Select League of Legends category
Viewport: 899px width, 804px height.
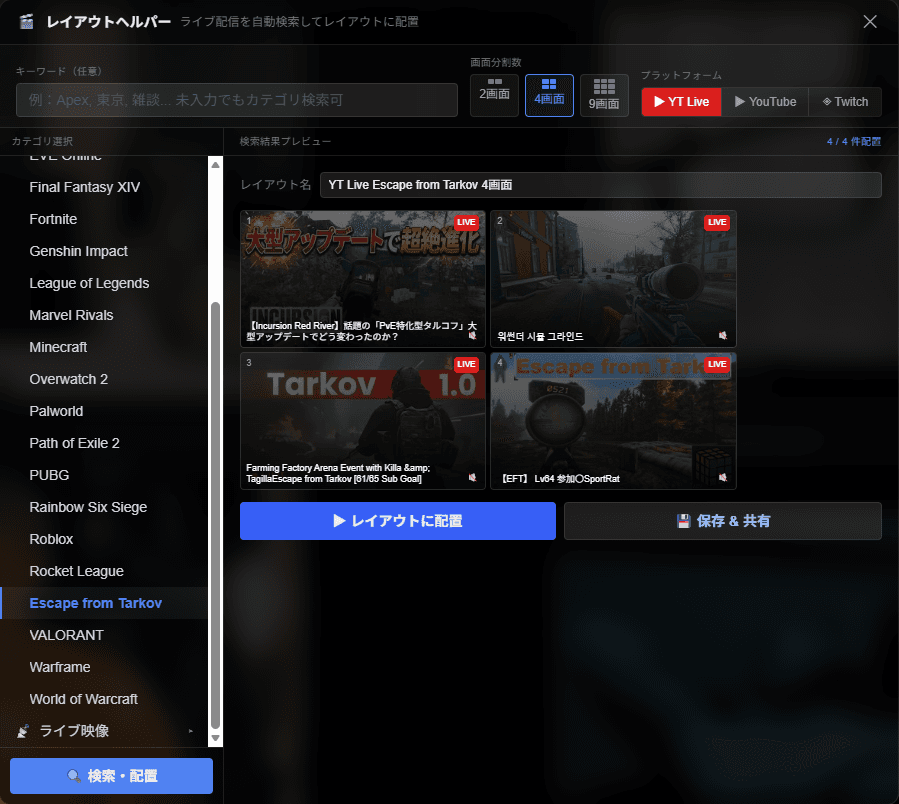104,283
